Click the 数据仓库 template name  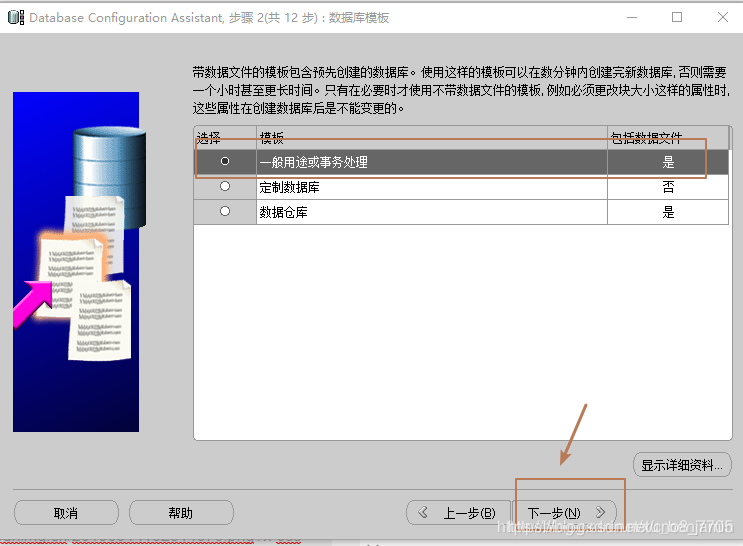click(x=283, y=212)
